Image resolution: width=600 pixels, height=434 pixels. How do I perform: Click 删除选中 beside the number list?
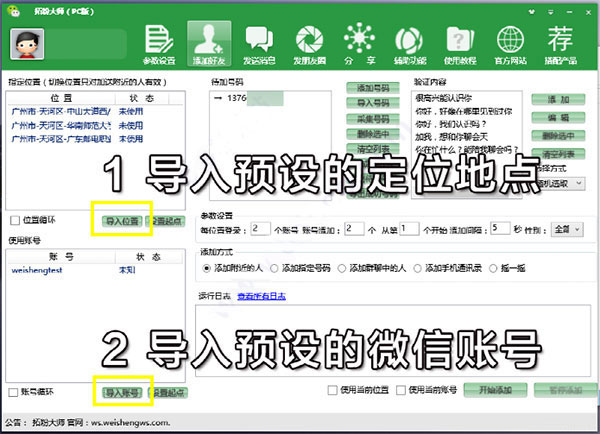(373, 134)
